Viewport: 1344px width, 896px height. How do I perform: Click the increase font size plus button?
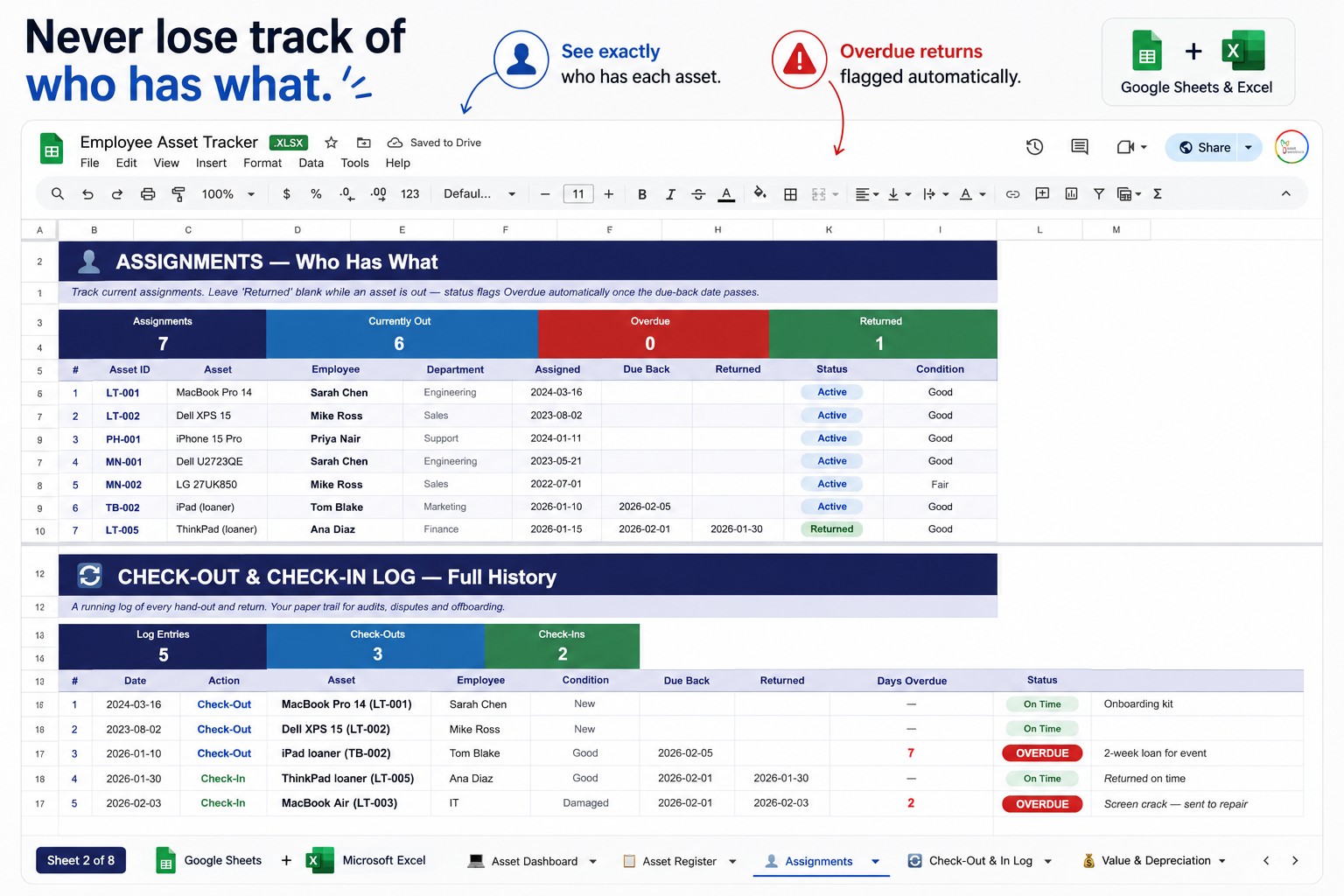tap(609, 194)
